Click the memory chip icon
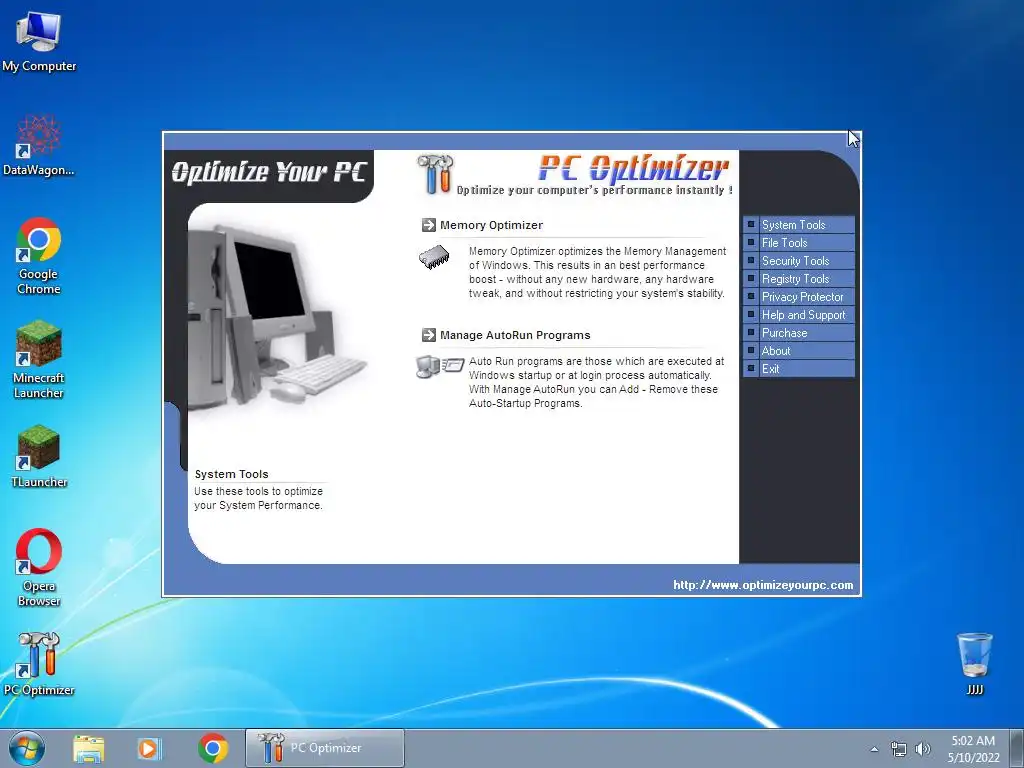 (x=434, y=257)
